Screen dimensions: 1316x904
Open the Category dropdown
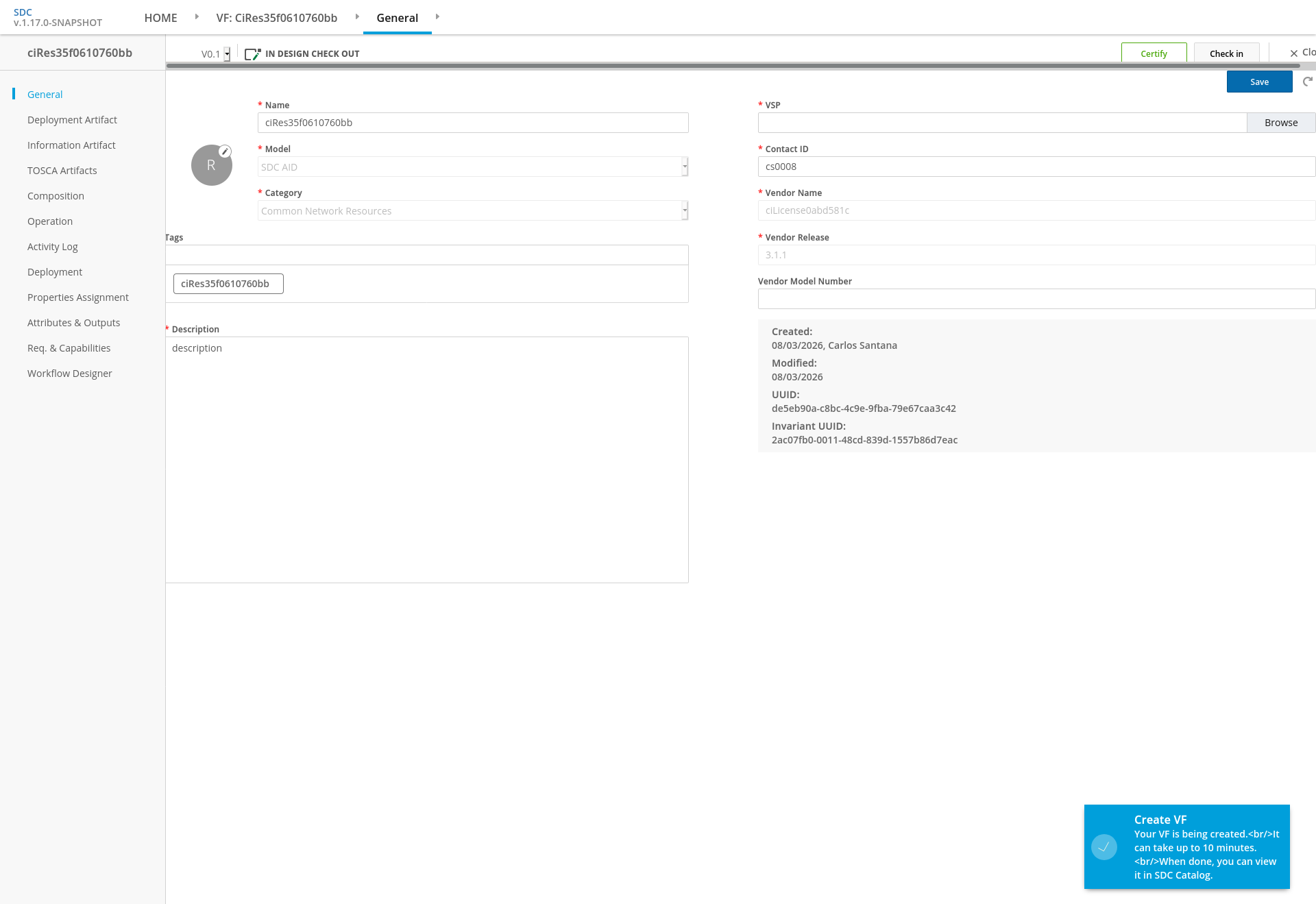tap(473, 210)
